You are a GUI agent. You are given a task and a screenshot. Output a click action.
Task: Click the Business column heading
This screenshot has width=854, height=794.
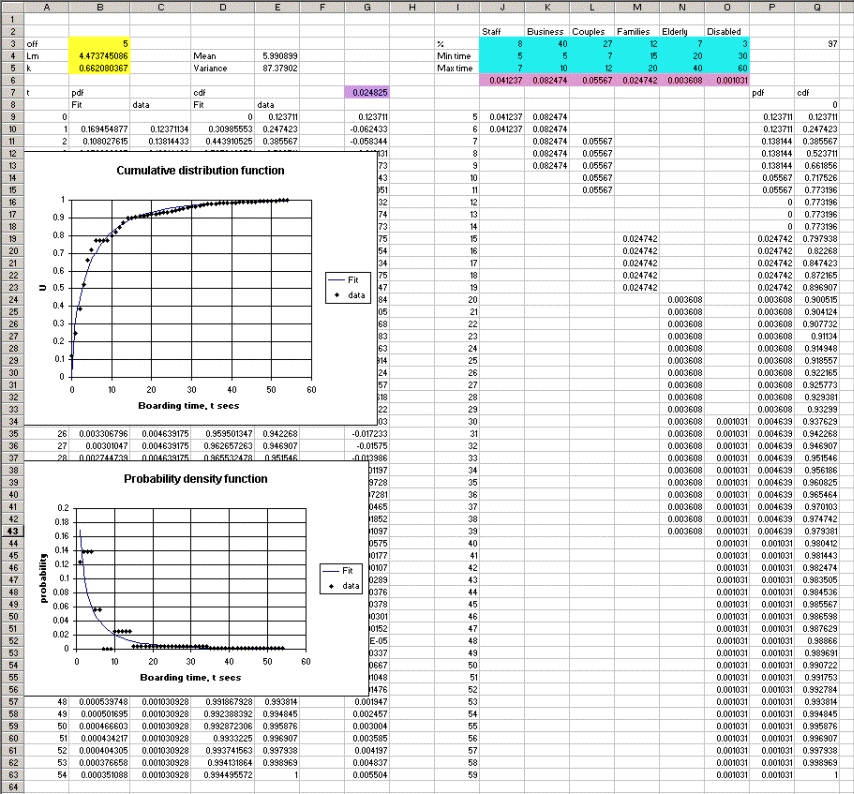pyautogui.click(x=545, y=32)
